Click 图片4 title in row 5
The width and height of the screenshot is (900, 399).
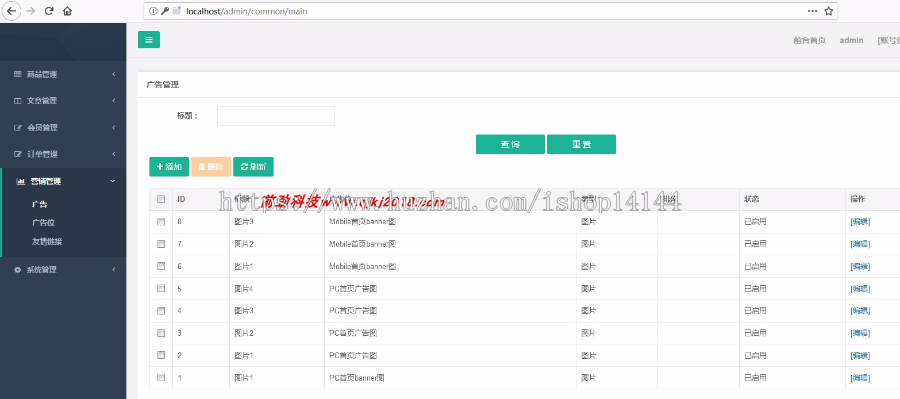pyautogui.click(x=244, y=288)
